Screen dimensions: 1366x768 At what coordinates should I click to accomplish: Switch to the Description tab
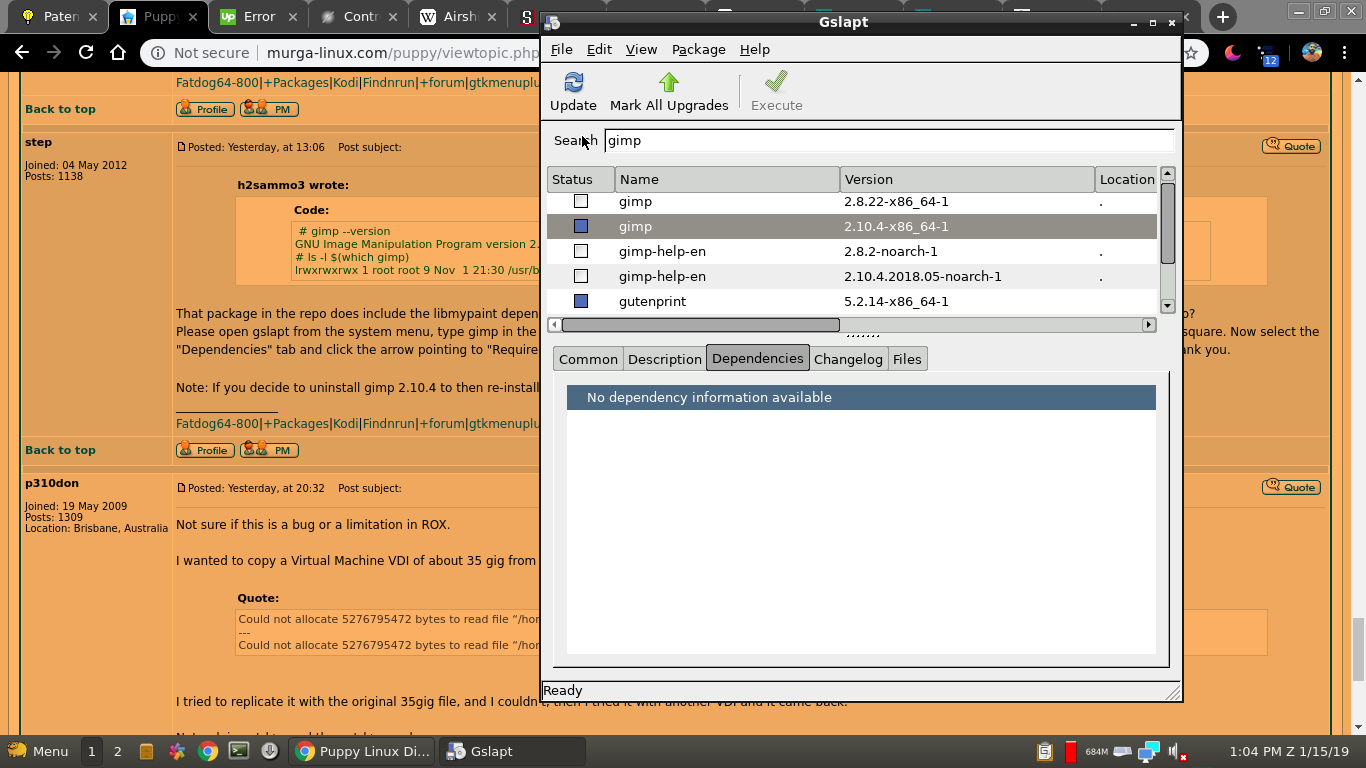(x=665, y=359)
